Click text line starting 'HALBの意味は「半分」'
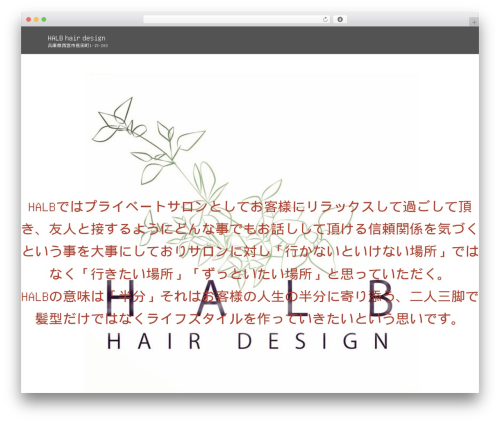Image resolution: width=500 pixels, height=423 pixels. [x=249, y=296]
